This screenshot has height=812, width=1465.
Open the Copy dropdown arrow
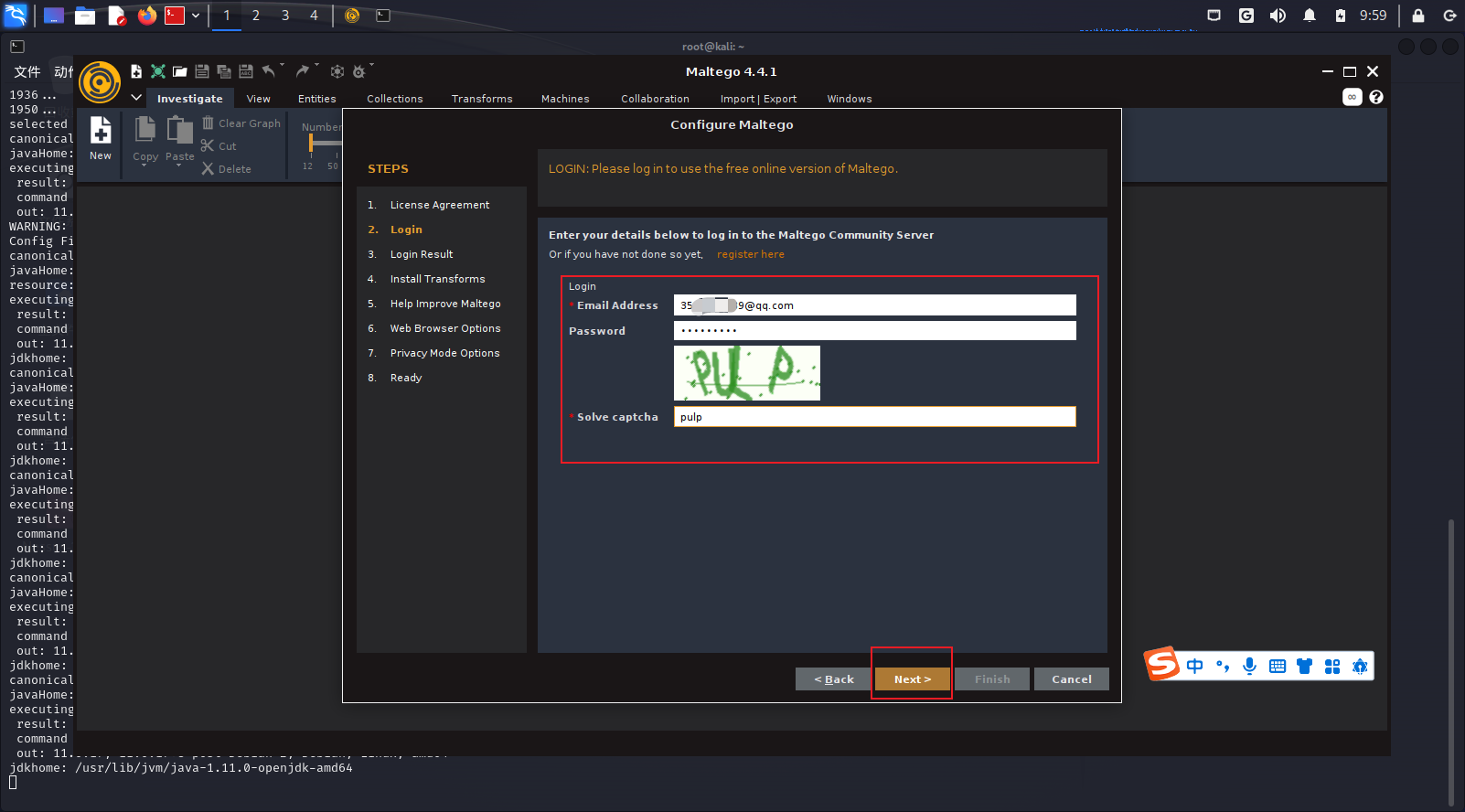tap(144, 166)
